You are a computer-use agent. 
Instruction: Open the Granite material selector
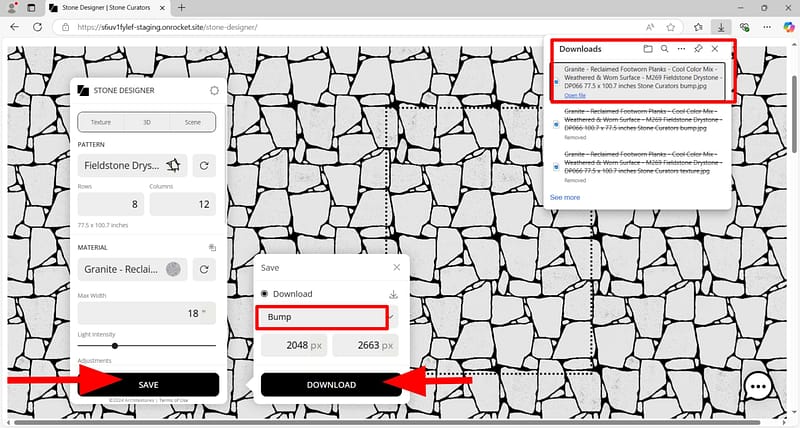132,269
